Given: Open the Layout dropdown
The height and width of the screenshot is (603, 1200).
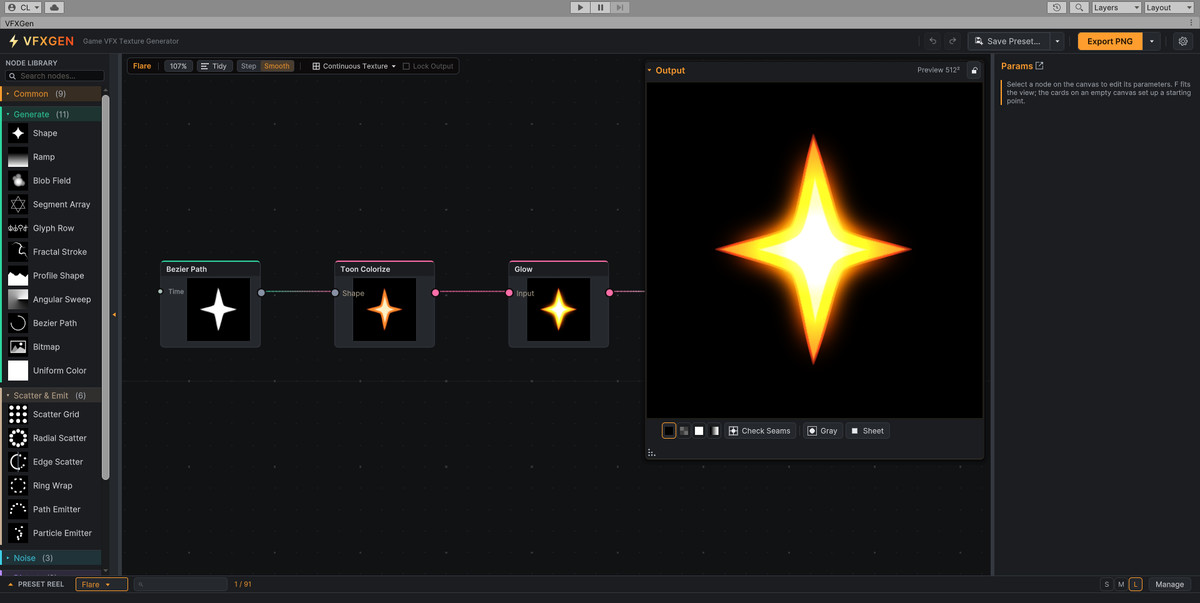Looking at the screenshot, I should click(1170, 7).
